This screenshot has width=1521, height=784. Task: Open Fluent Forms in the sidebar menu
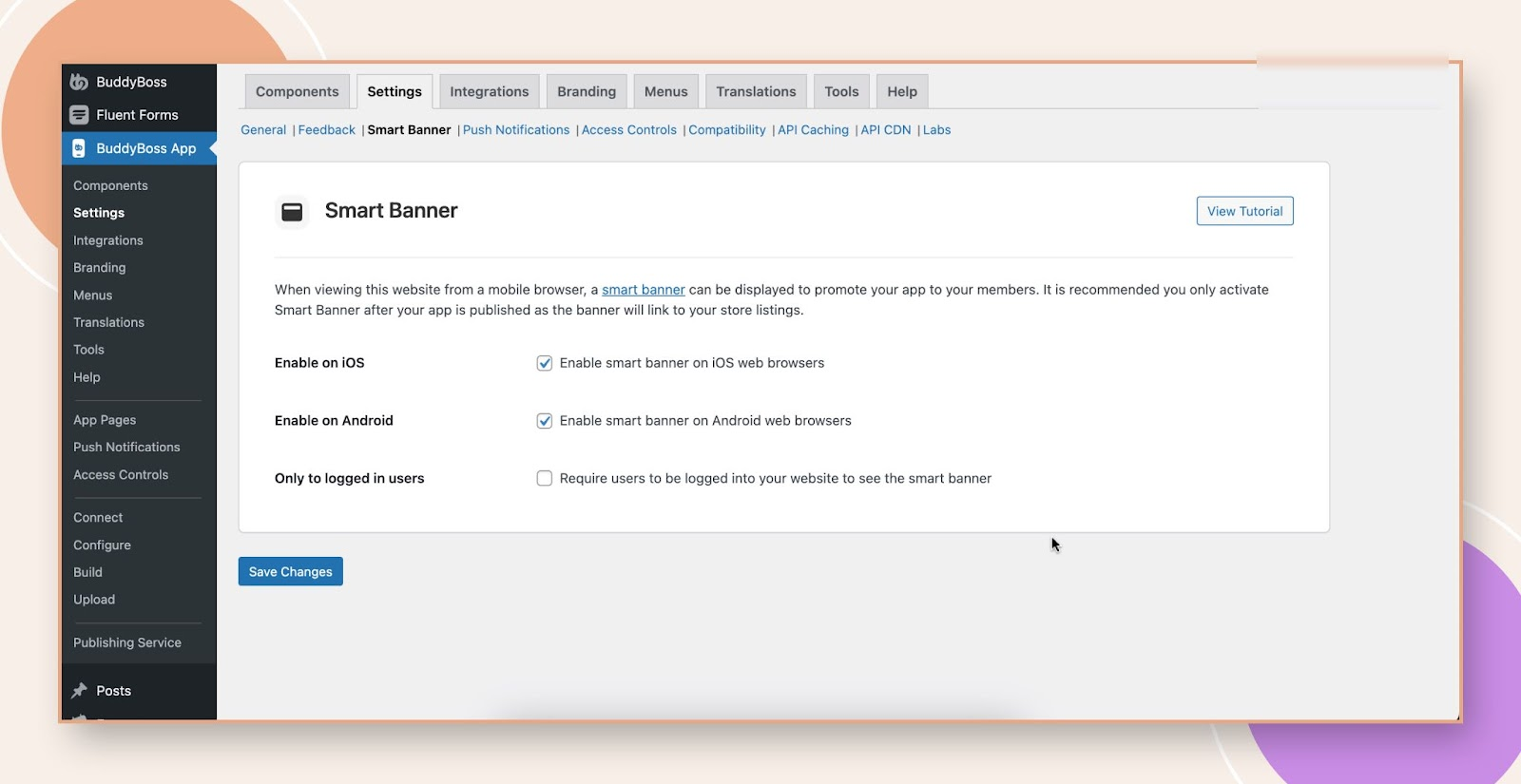[139, 115]
